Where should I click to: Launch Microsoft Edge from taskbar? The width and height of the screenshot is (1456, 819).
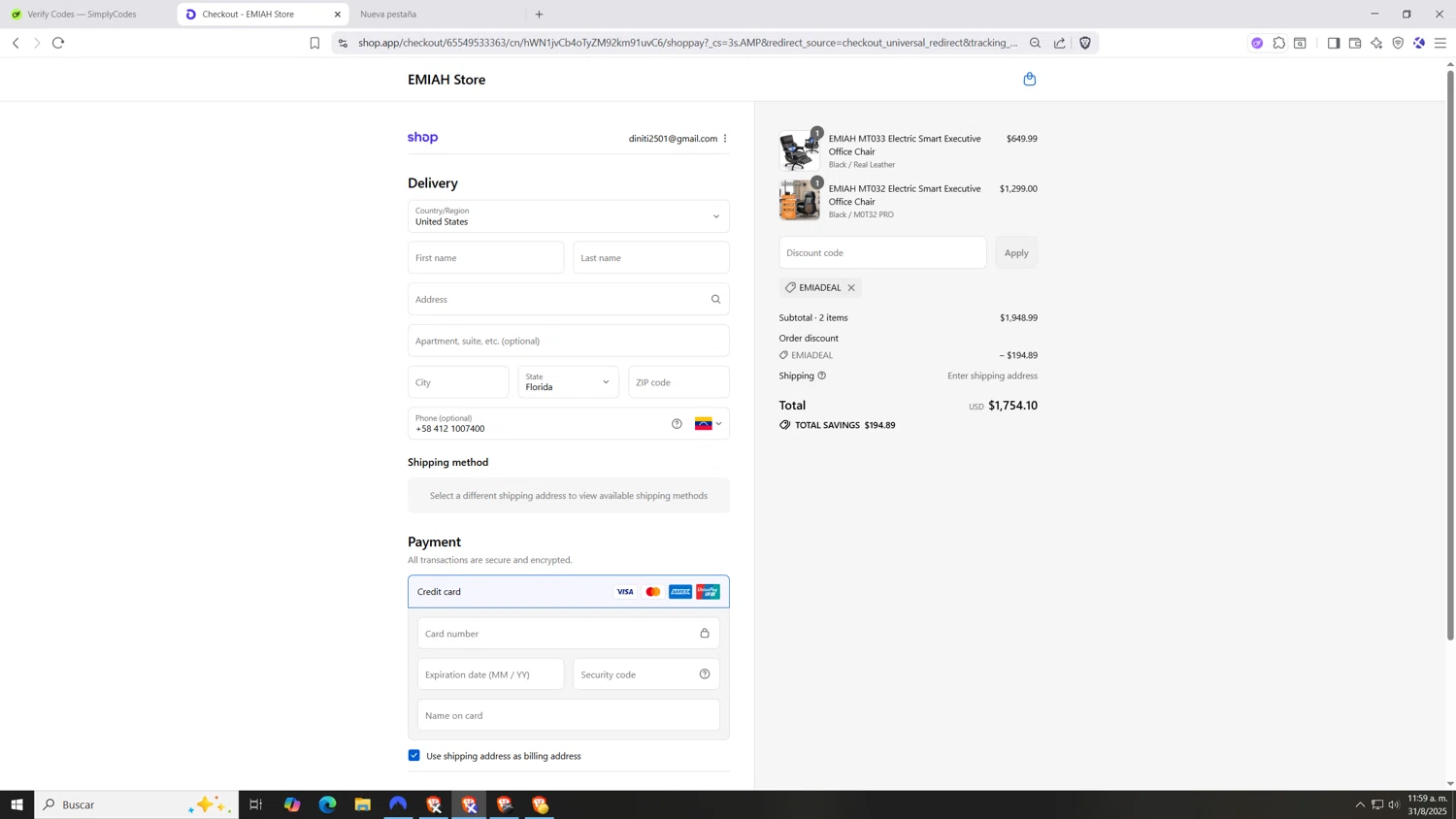[x=327, y=804]
